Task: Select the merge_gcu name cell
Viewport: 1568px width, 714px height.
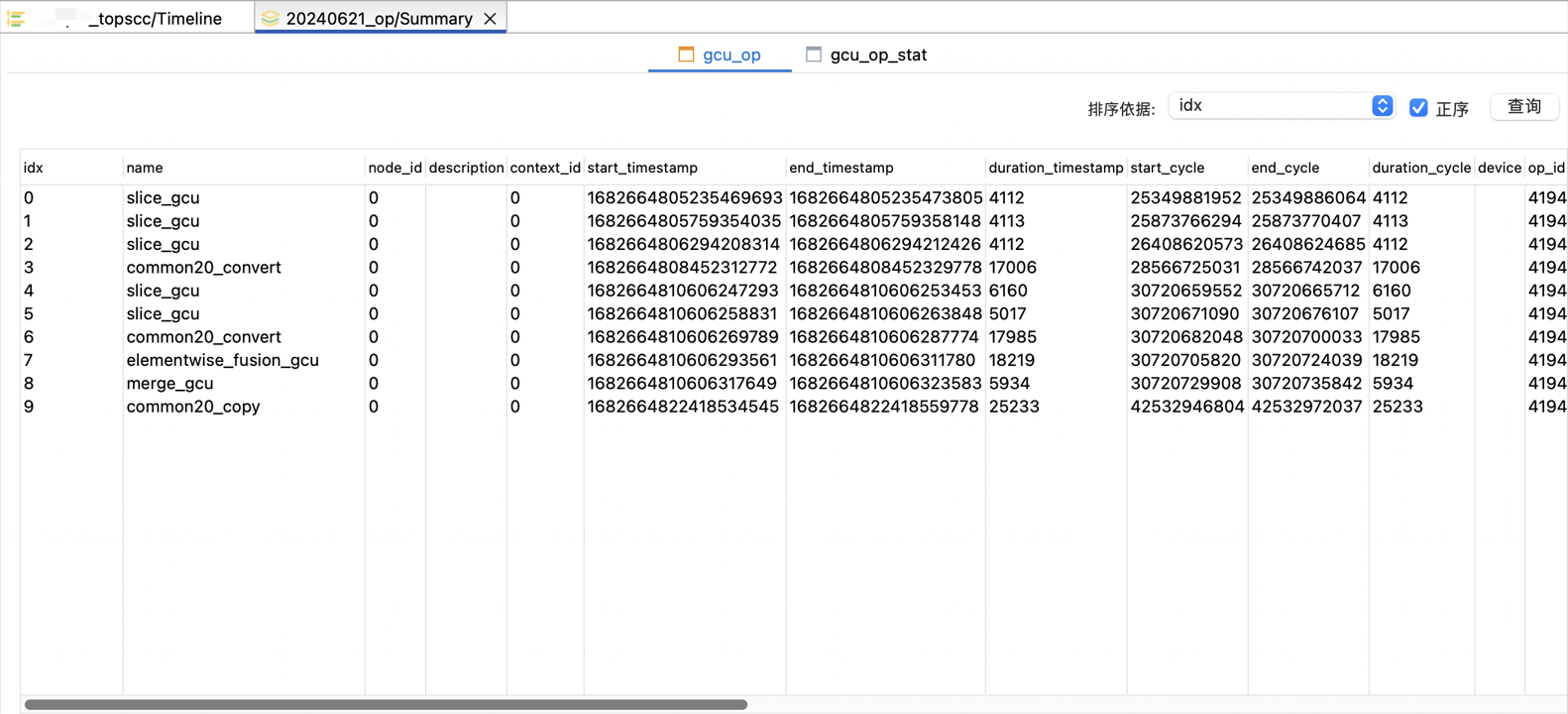Action: point(169,383)
